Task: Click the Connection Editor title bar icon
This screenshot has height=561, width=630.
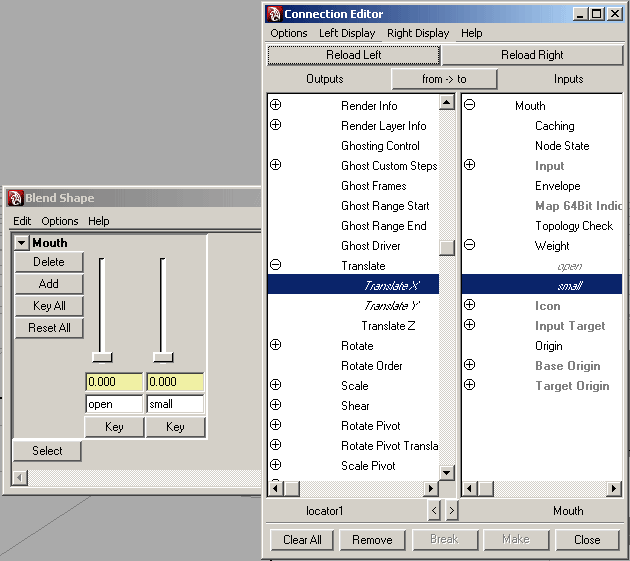Action: coord(274,14)
